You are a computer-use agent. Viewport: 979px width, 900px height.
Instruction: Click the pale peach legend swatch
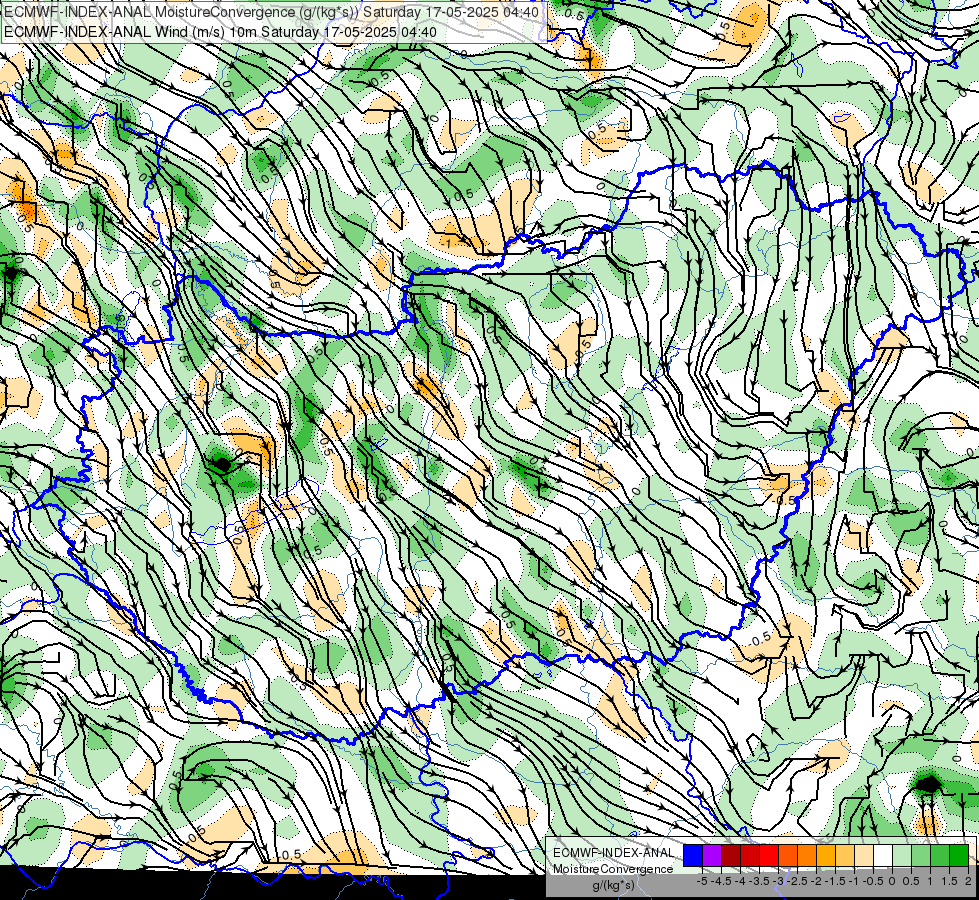tap(864, 856)
